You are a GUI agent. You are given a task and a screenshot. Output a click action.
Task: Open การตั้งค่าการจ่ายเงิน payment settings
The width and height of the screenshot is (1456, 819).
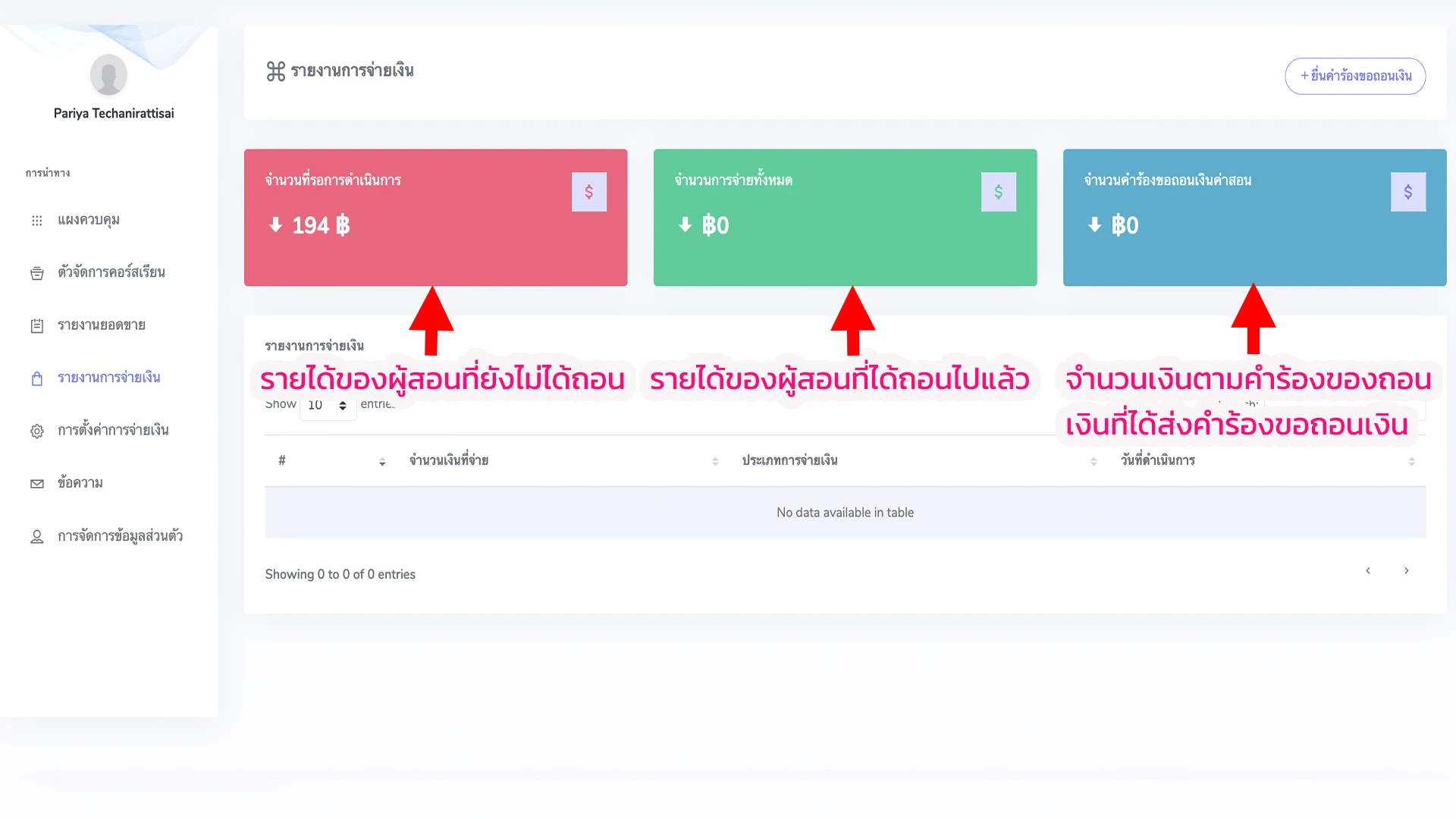point(113,430)
